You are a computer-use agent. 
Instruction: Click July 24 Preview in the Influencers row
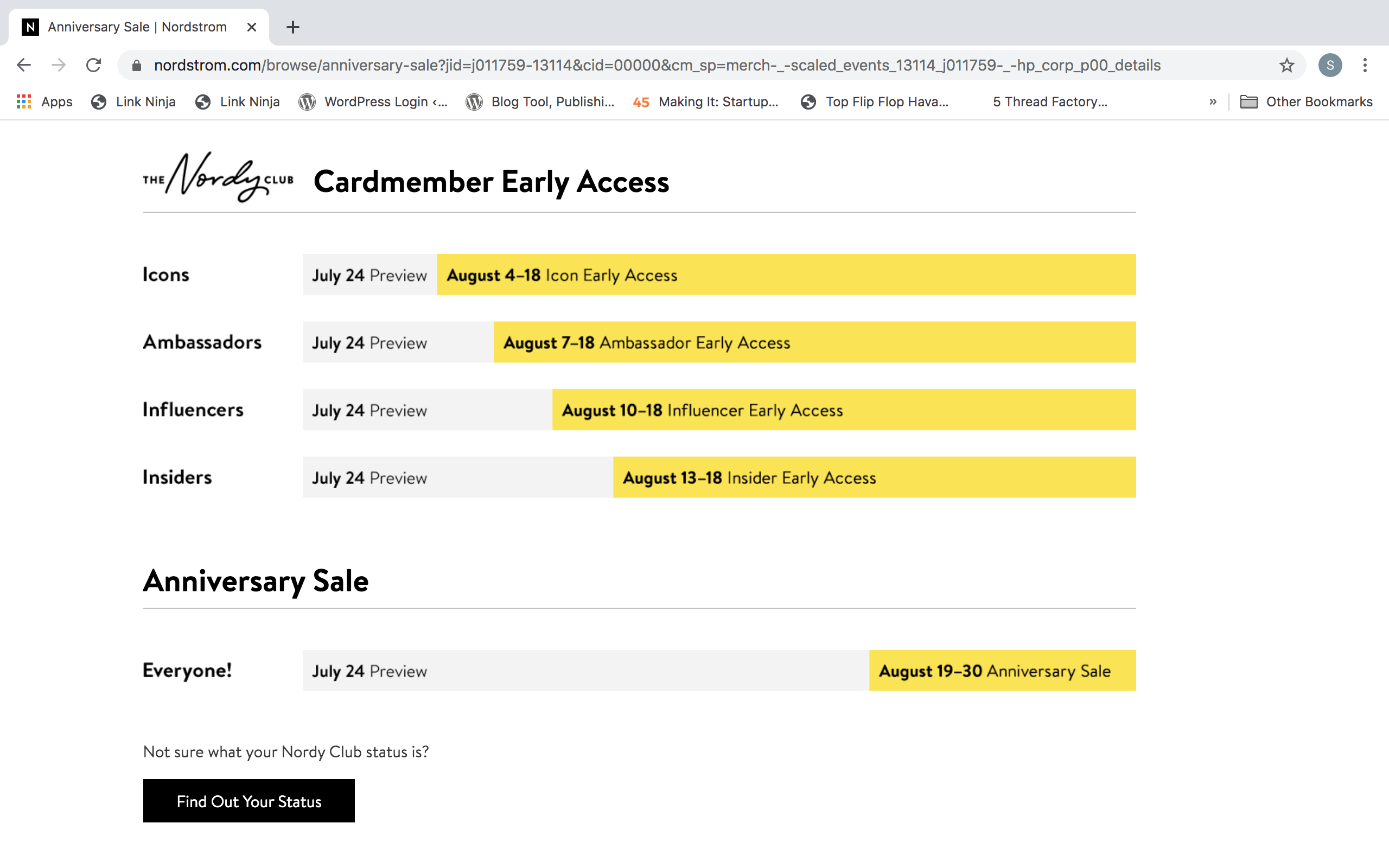(x=369, y=411)
